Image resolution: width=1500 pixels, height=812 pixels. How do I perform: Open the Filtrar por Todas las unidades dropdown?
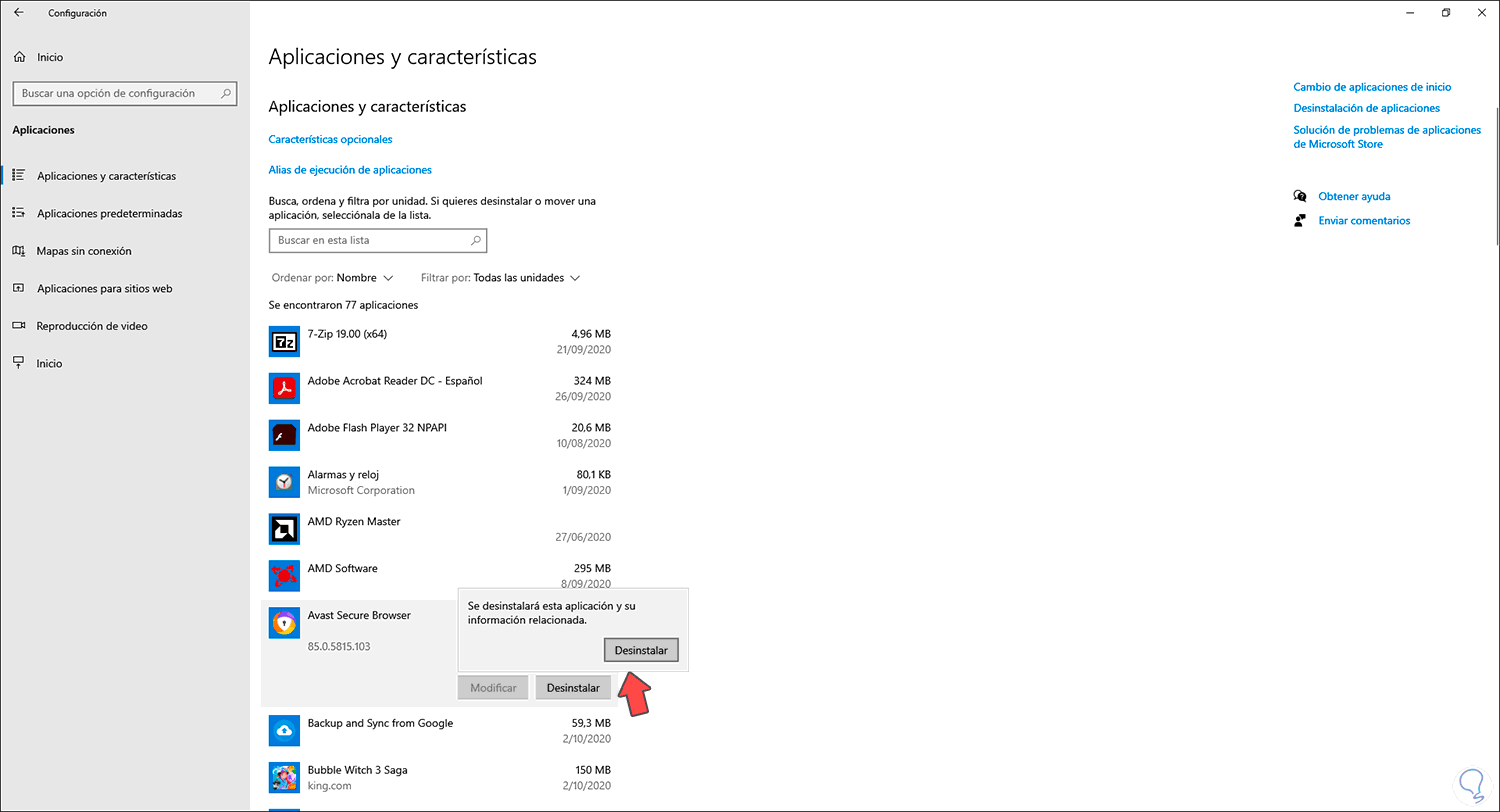point(500,278)
